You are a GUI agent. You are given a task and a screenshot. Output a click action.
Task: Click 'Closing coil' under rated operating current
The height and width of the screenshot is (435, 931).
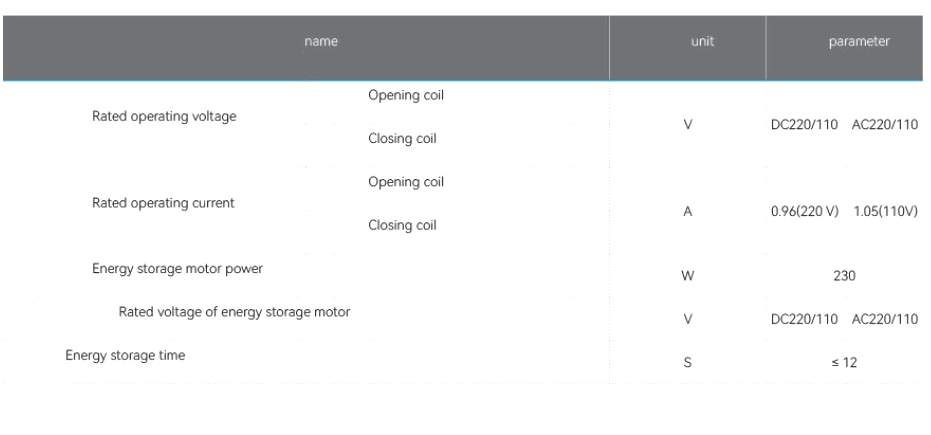point(402,225)
